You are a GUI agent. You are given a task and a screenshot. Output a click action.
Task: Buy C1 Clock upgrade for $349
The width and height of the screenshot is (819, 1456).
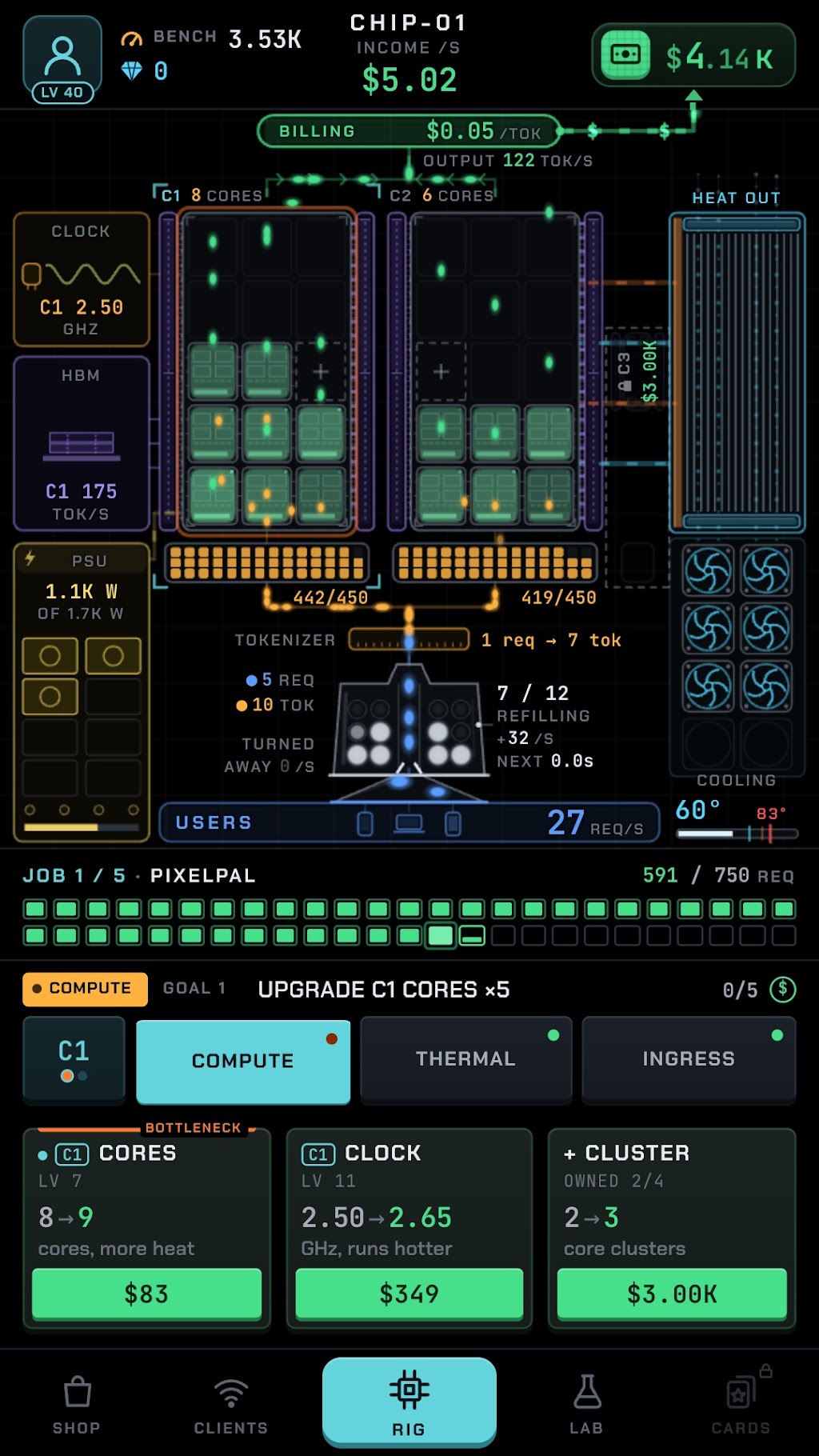point(409,1294)
